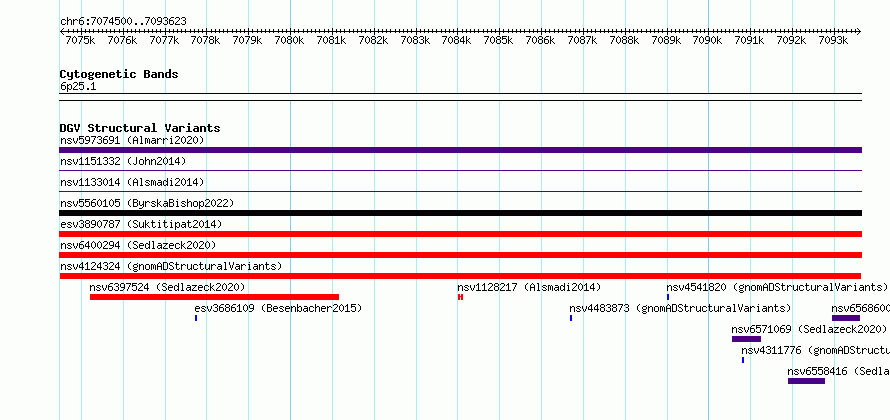Click the nsv6558416 variant label
The width and height of the screenshot is (890, 420).
[x=838, y=371]
